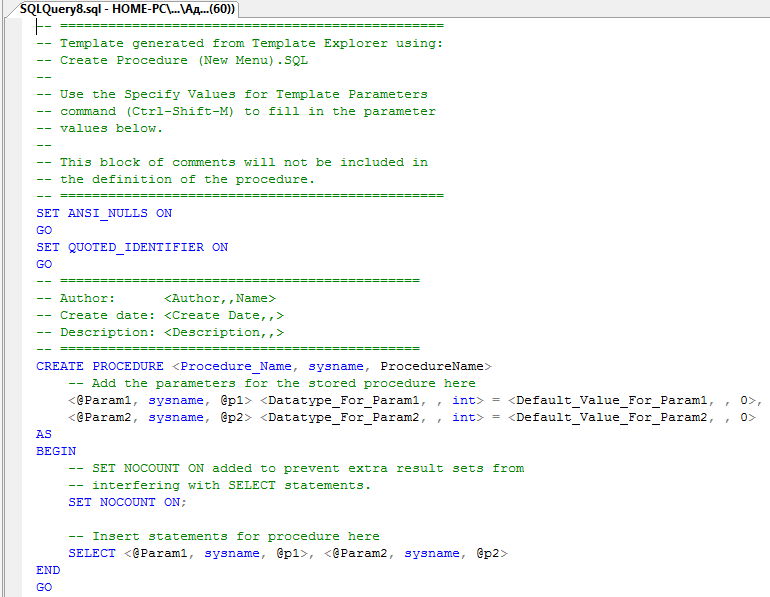Click the 'GO' after SET ANSI_NULLS ON

click(44, 230)
